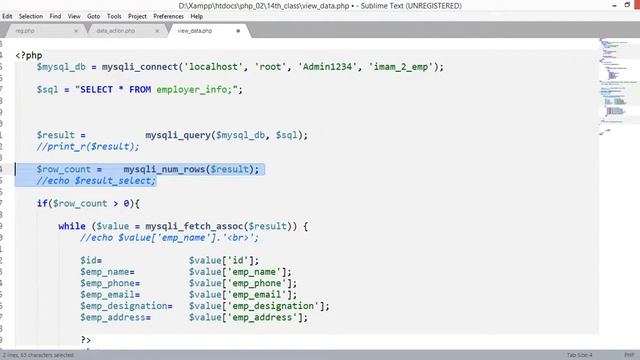Click the mysqli_fetch_assoc function call
Image resolution: width=640 pixels, height=360 pixels.
pos(194,226)
